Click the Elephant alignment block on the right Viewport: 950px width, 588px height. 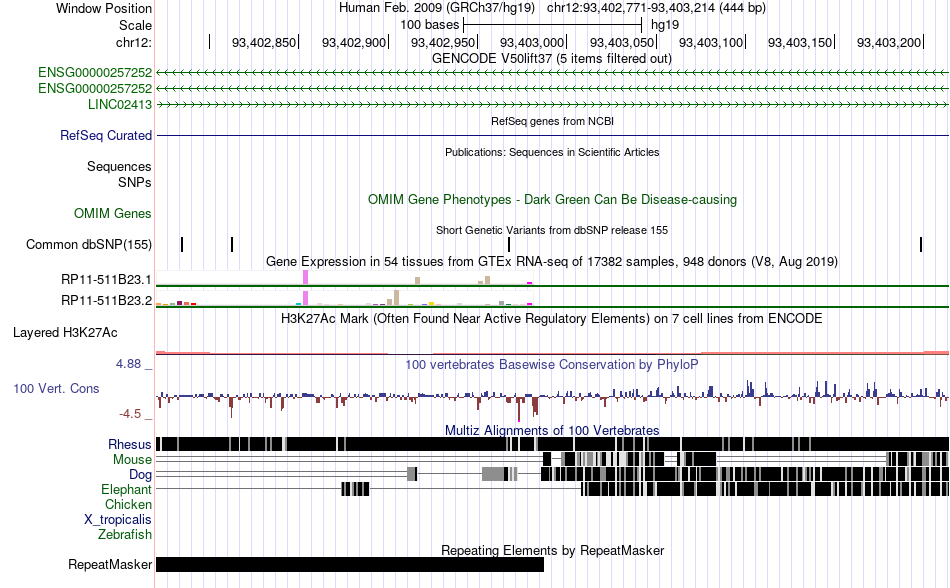coord(765,489)
